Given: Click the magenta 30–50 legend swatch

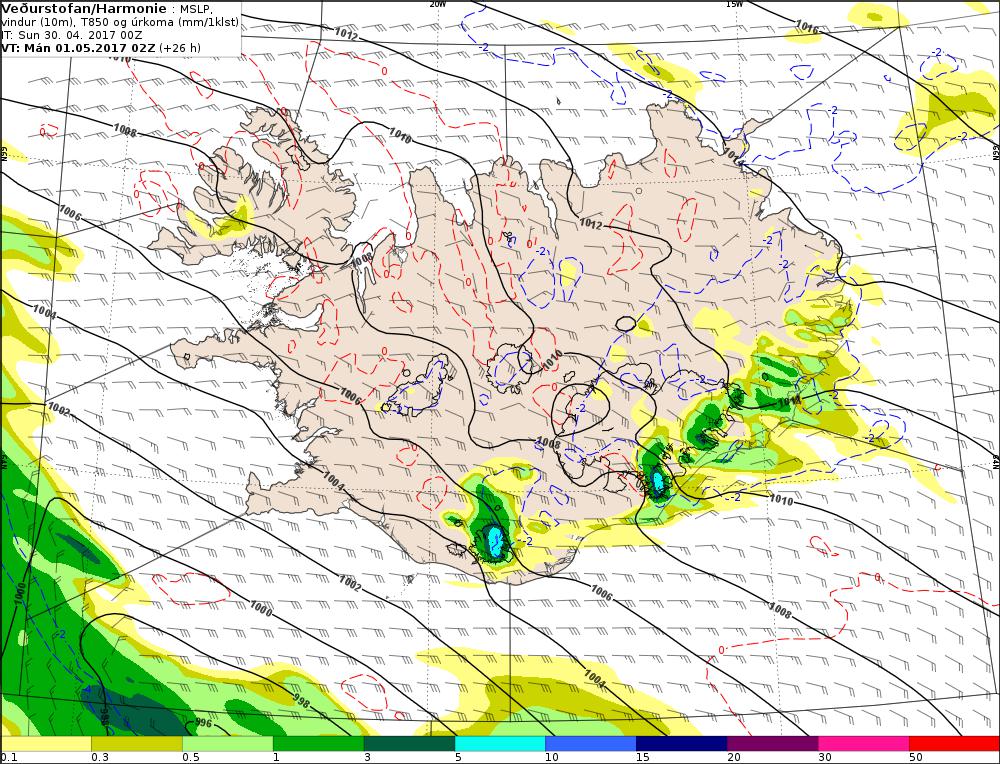Looking at the screenshot, I should coord(864,744).
